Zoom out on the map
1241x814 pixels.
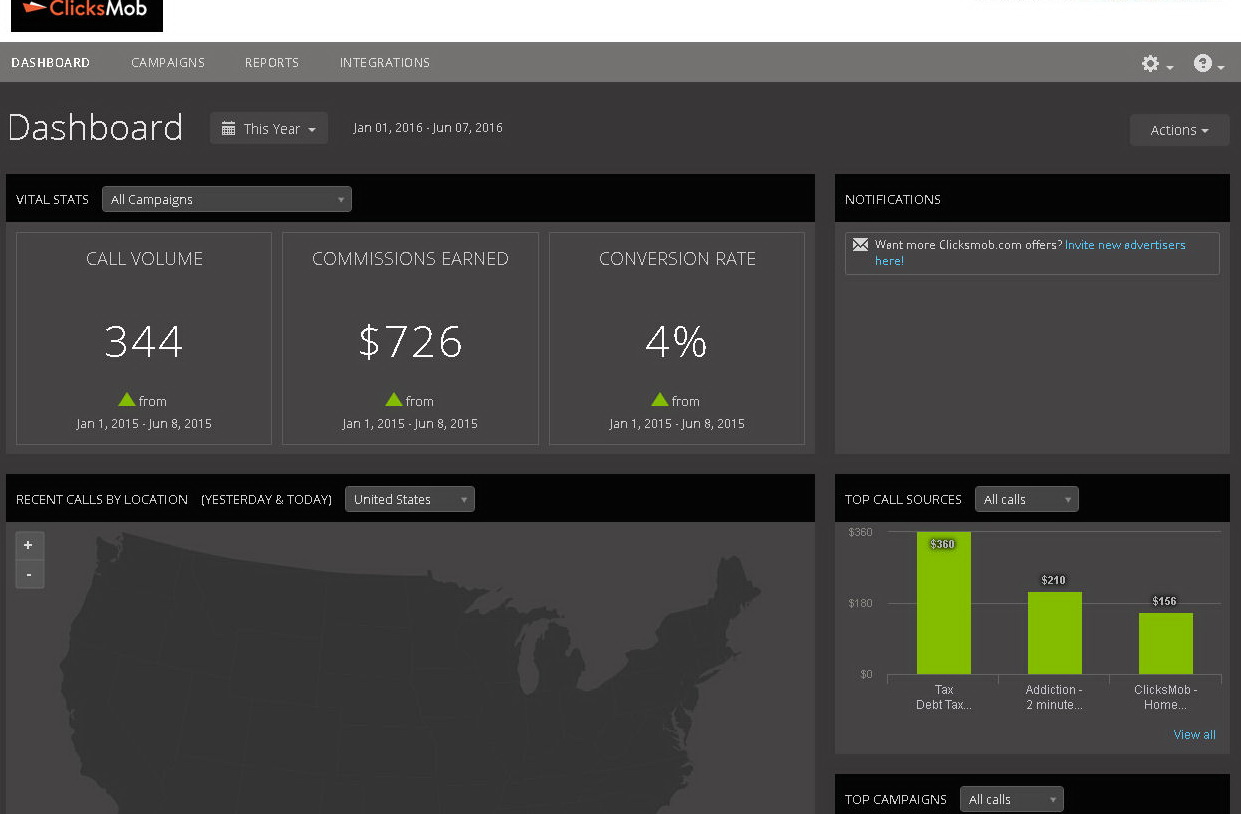tap(29, 574)
